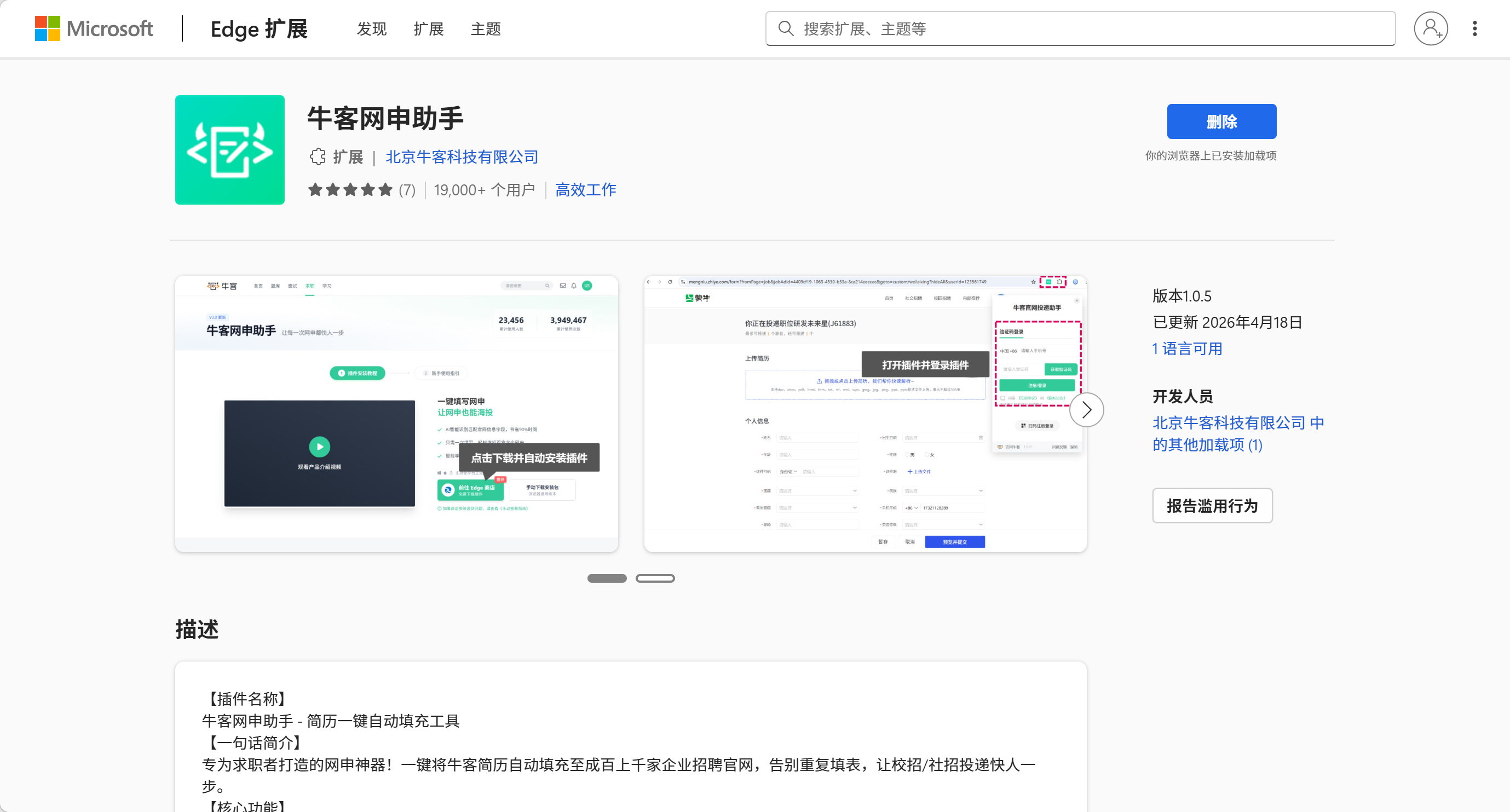Click the five-star rating
This screenshot has width=1510, height=812.
[350, 190]
